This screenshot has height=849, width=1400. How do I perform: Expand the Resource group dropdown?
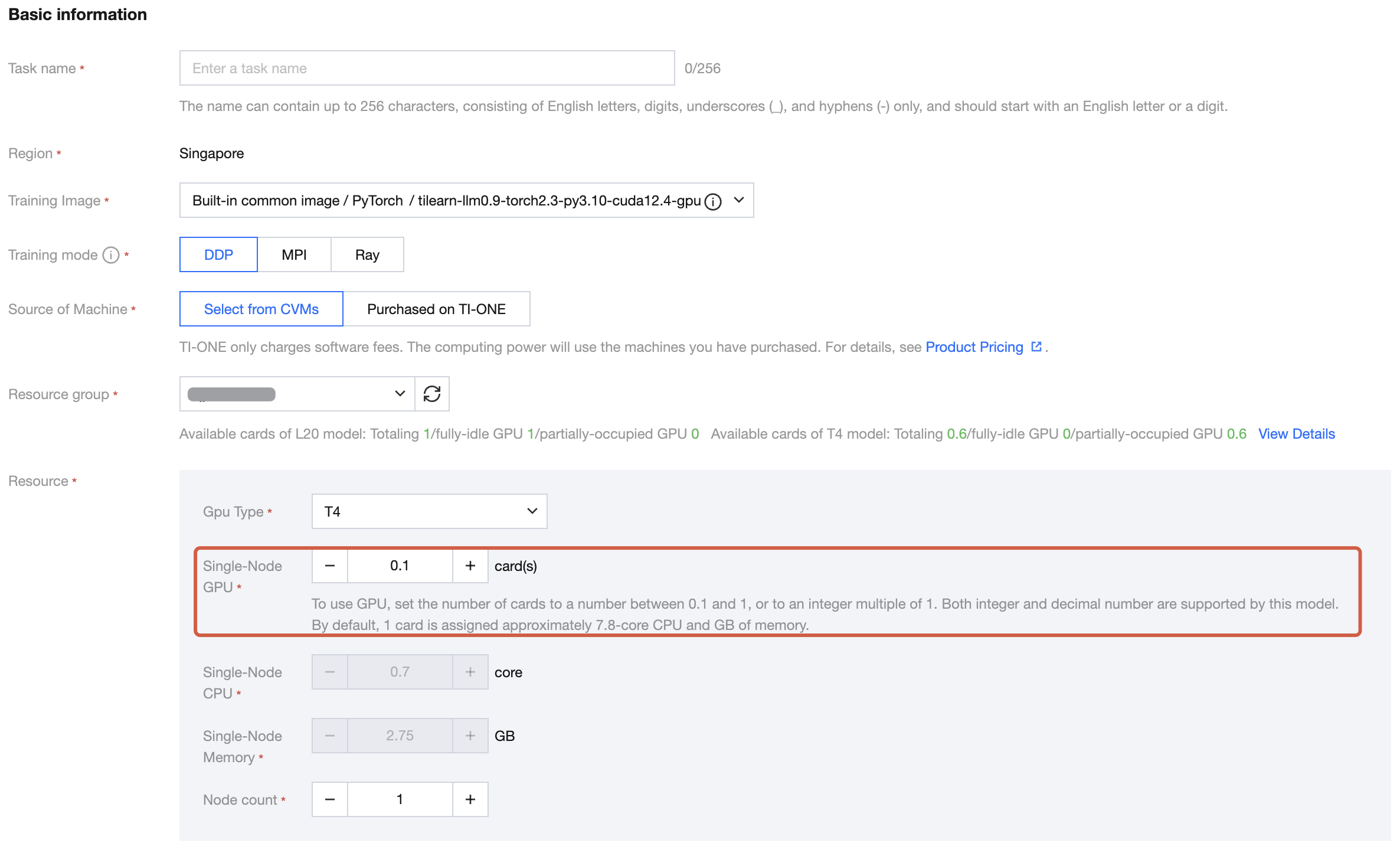(297, 394)
